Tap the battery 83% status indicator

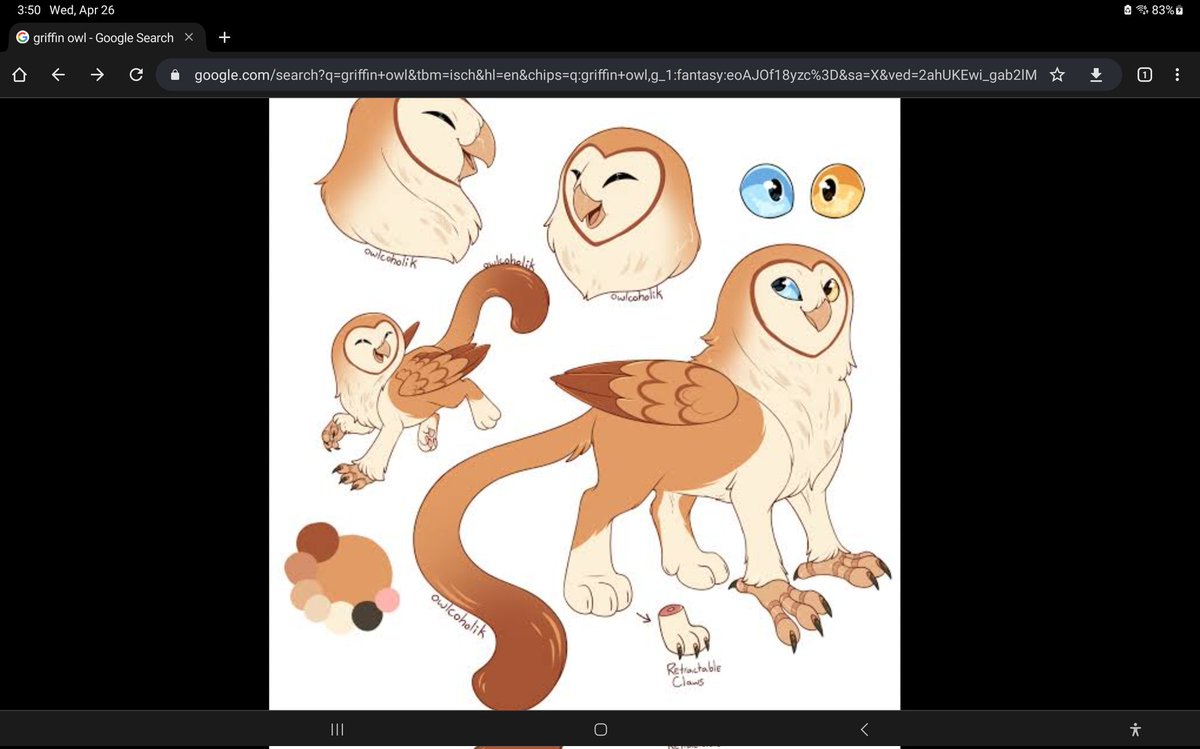click(1168, 10)
